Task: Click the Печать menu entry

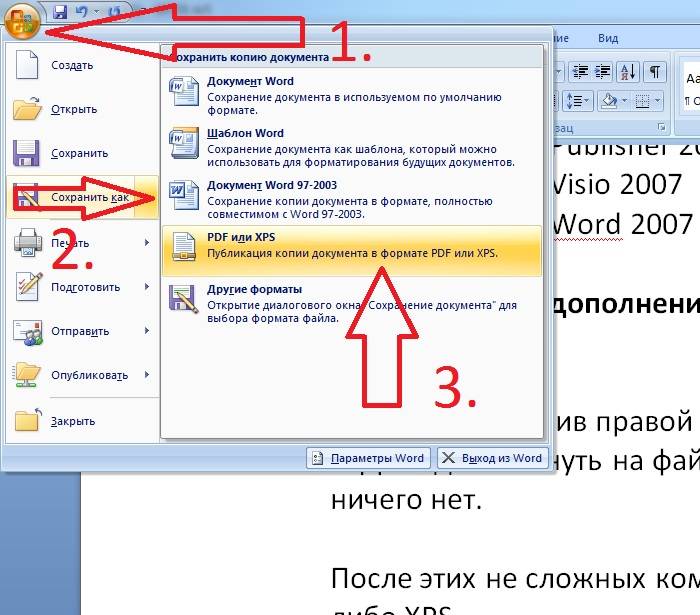Action: 83,243
